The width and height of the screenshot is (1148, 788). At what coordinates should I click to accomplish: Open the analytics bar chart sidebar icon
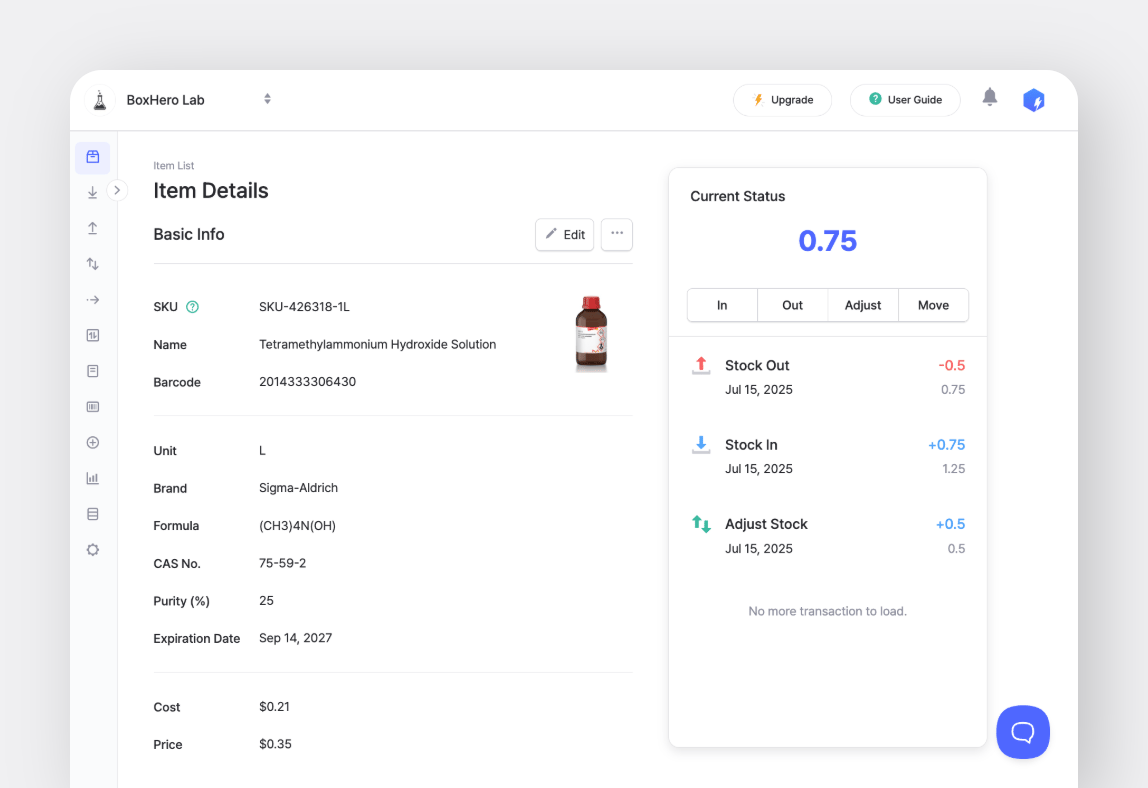tap(92, 477)
